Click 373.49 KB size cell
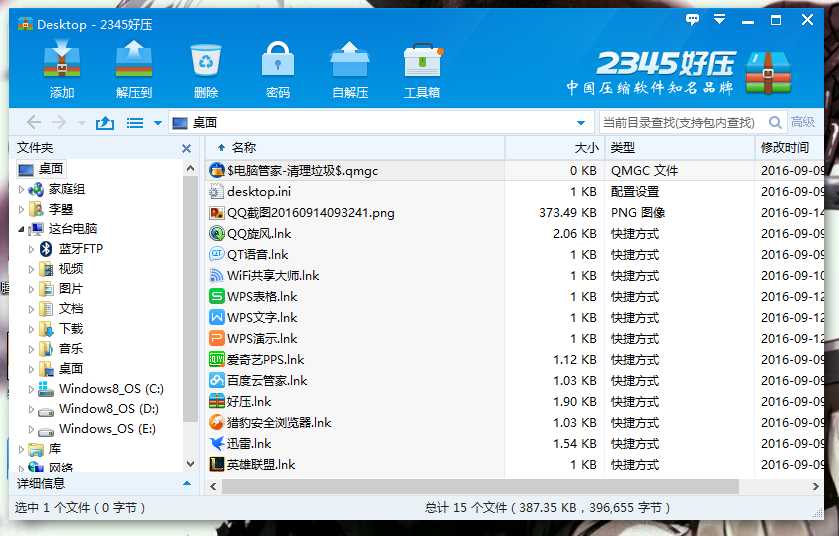The image size is (839, 536). point(568,213)
